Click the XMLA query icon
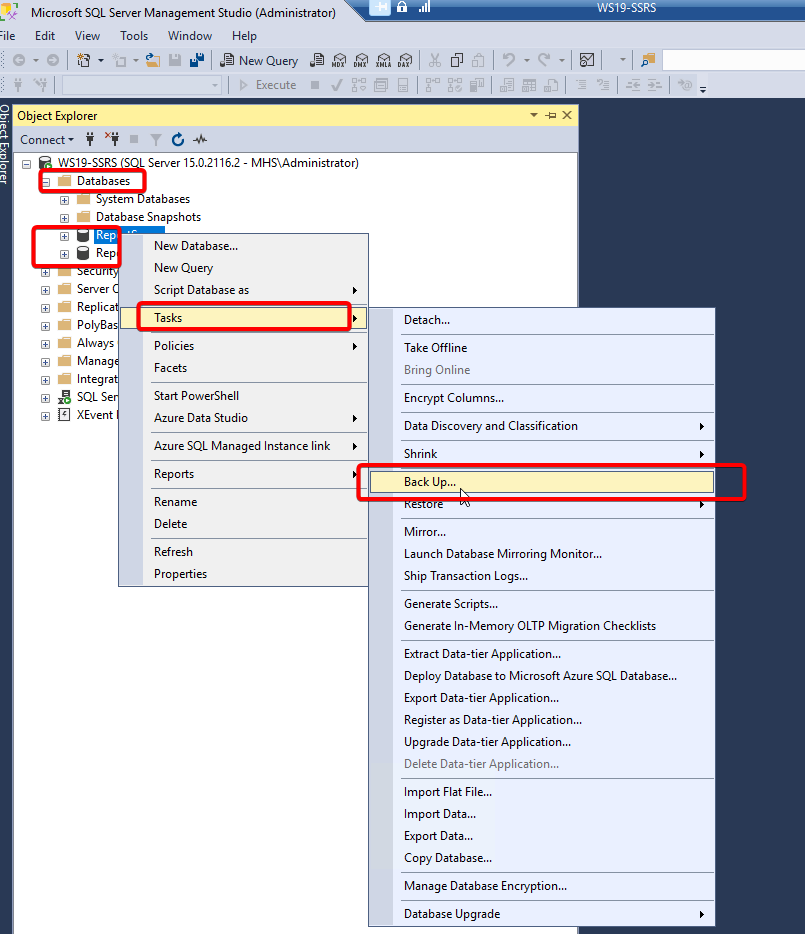 (x=383, y=60)
